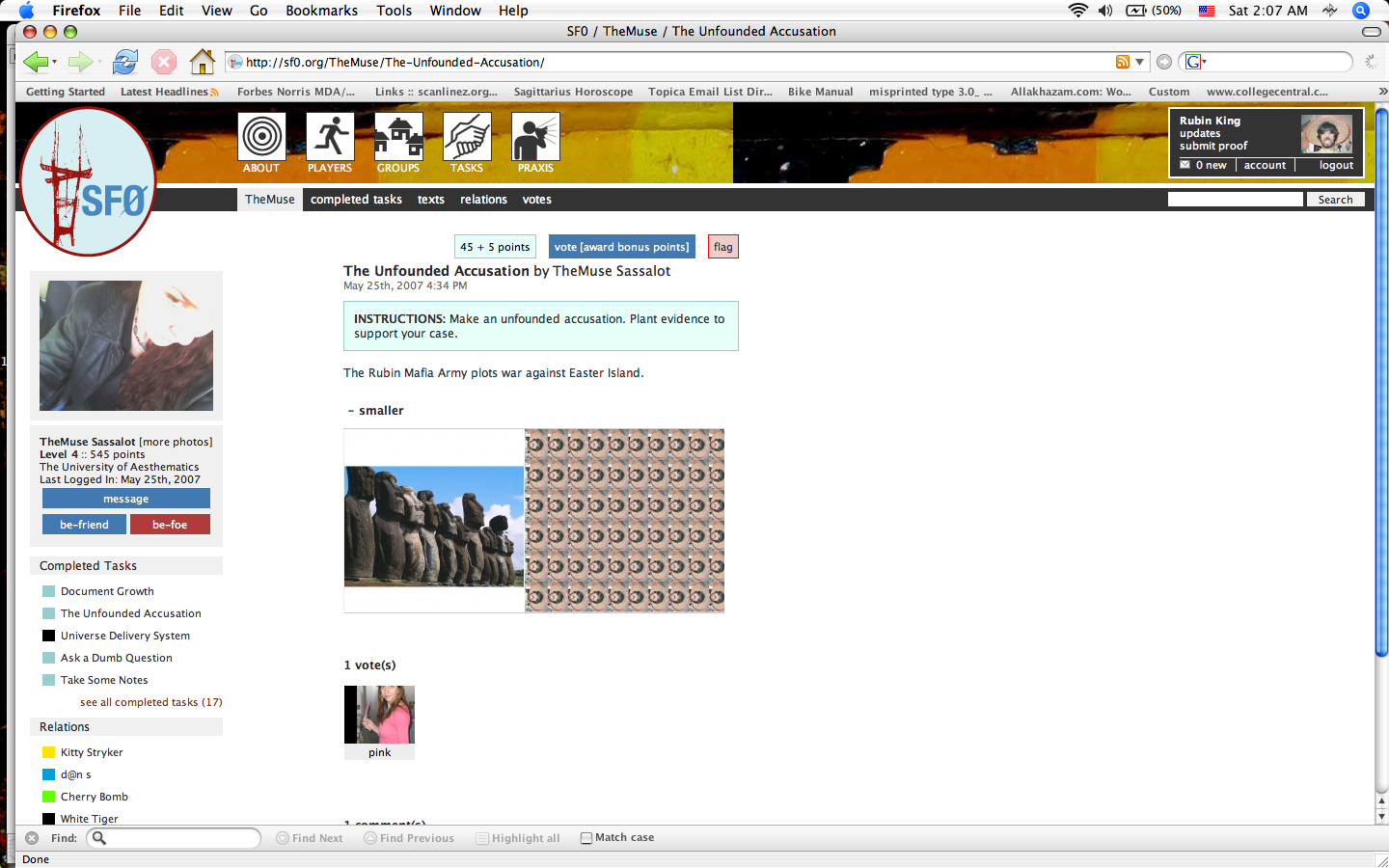Open the TASKS handshake icon
This screenshot has width=1389, height=868.
467,137
